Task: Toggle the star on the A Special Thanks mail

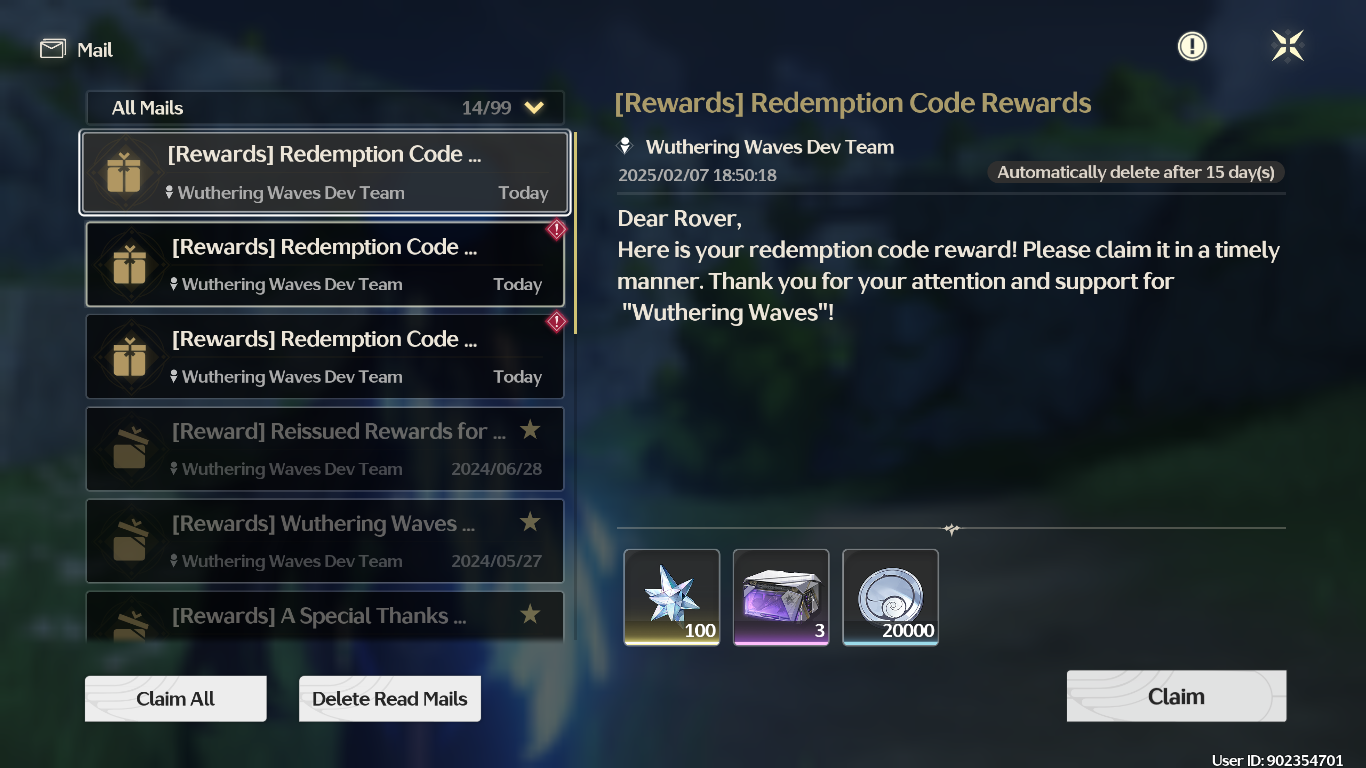Action: 530,614
